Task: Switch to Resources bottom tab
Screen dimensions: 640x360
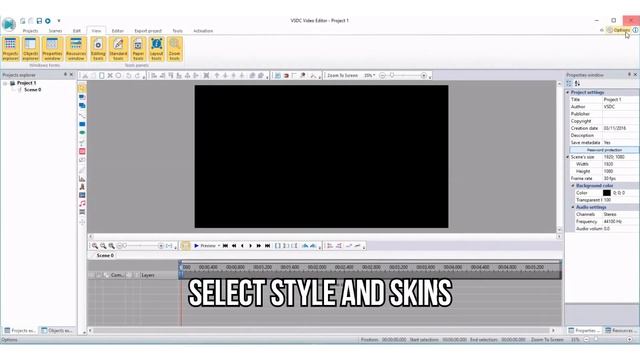Action: [x=620, y=331]
